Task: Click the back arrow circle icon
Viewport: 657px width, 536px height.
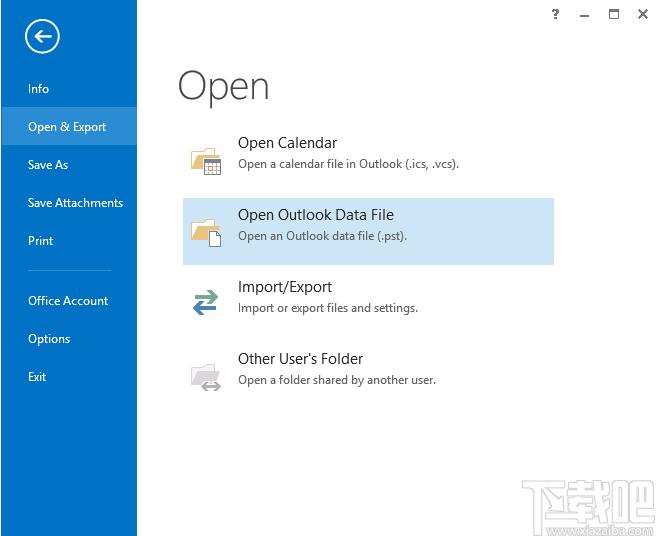Action: [x=42, y=36]
